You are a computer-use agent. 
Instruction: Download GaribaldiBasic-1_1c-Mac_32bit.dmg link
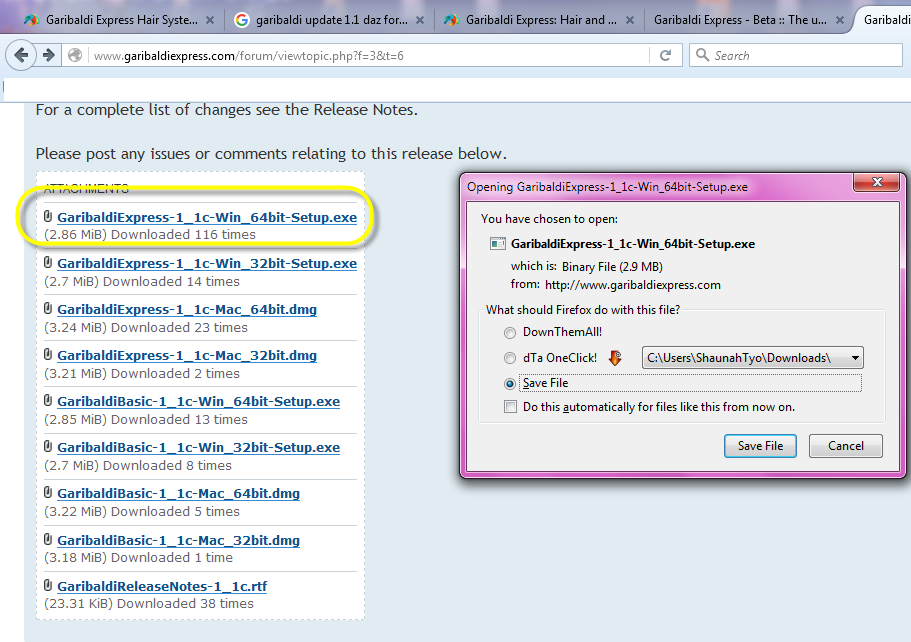click(178, 540)
